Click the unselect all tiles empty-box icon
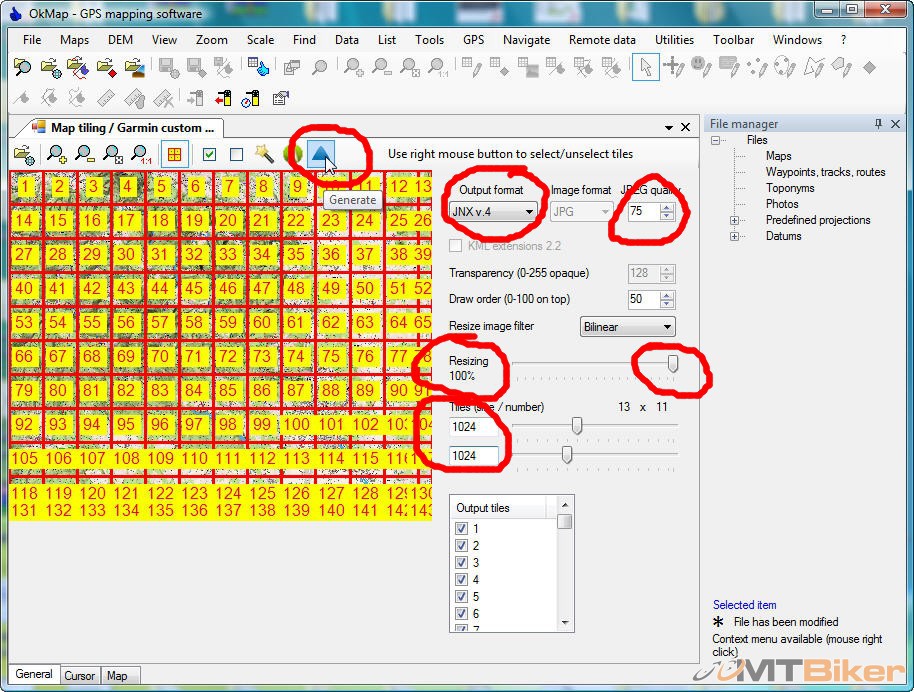Screen dimensions: 914x692 236,154
